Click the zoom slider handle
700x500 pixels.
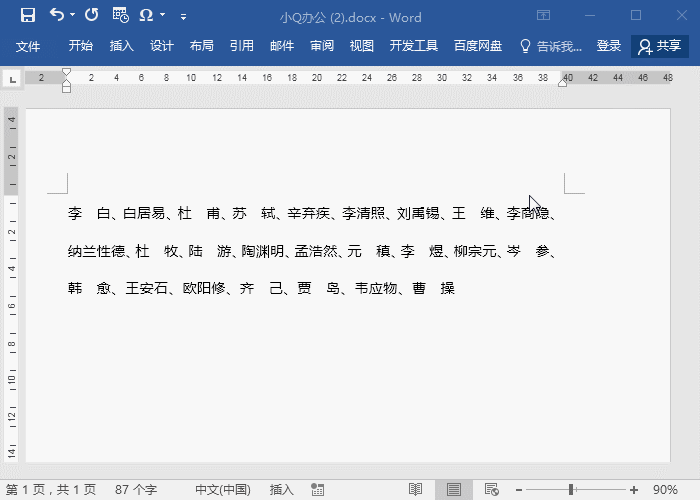[571, 490]
